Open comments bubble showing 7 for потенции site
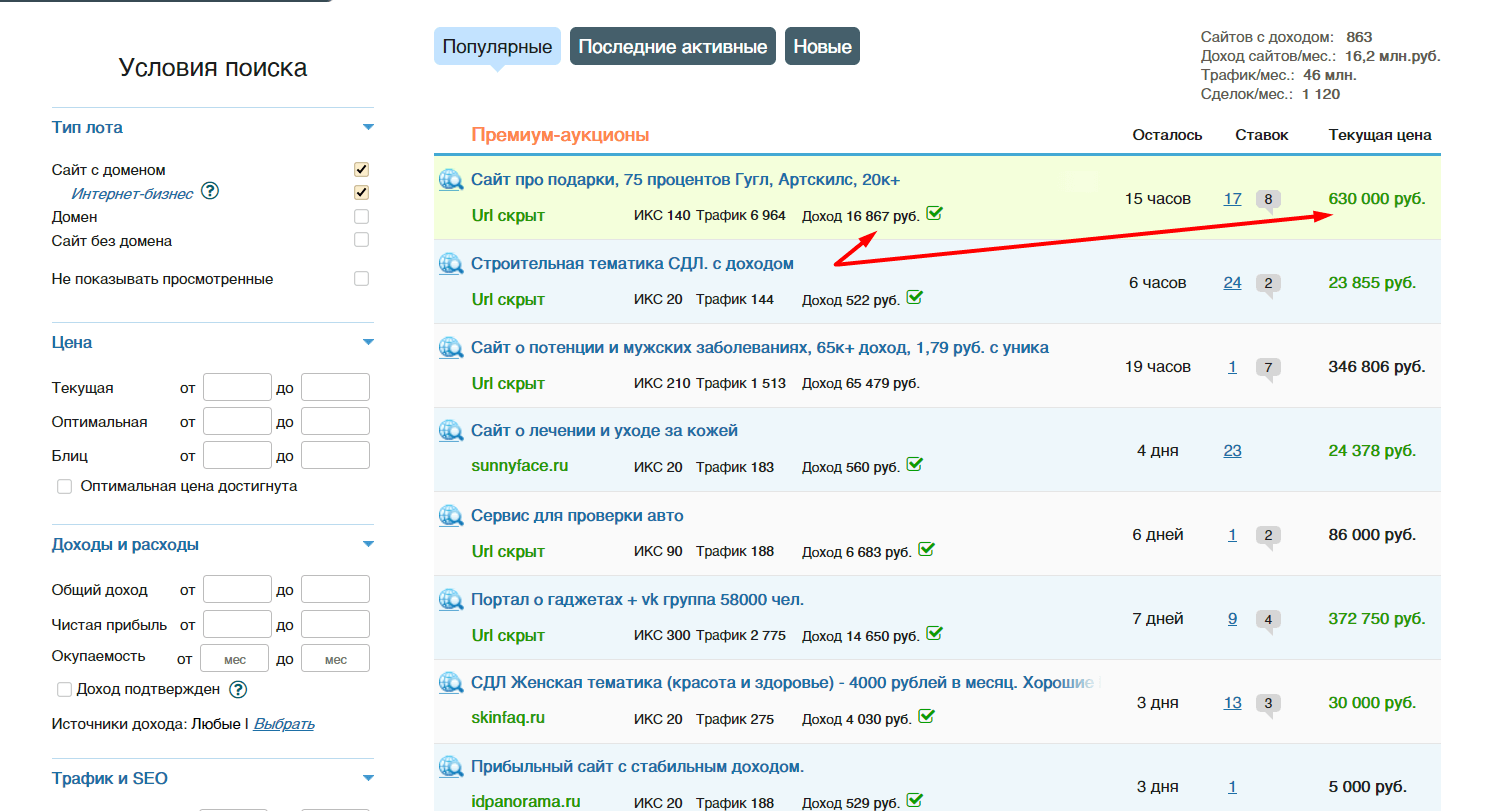Viewport: 1505px width, 811px height. [x=1268, y=369]
